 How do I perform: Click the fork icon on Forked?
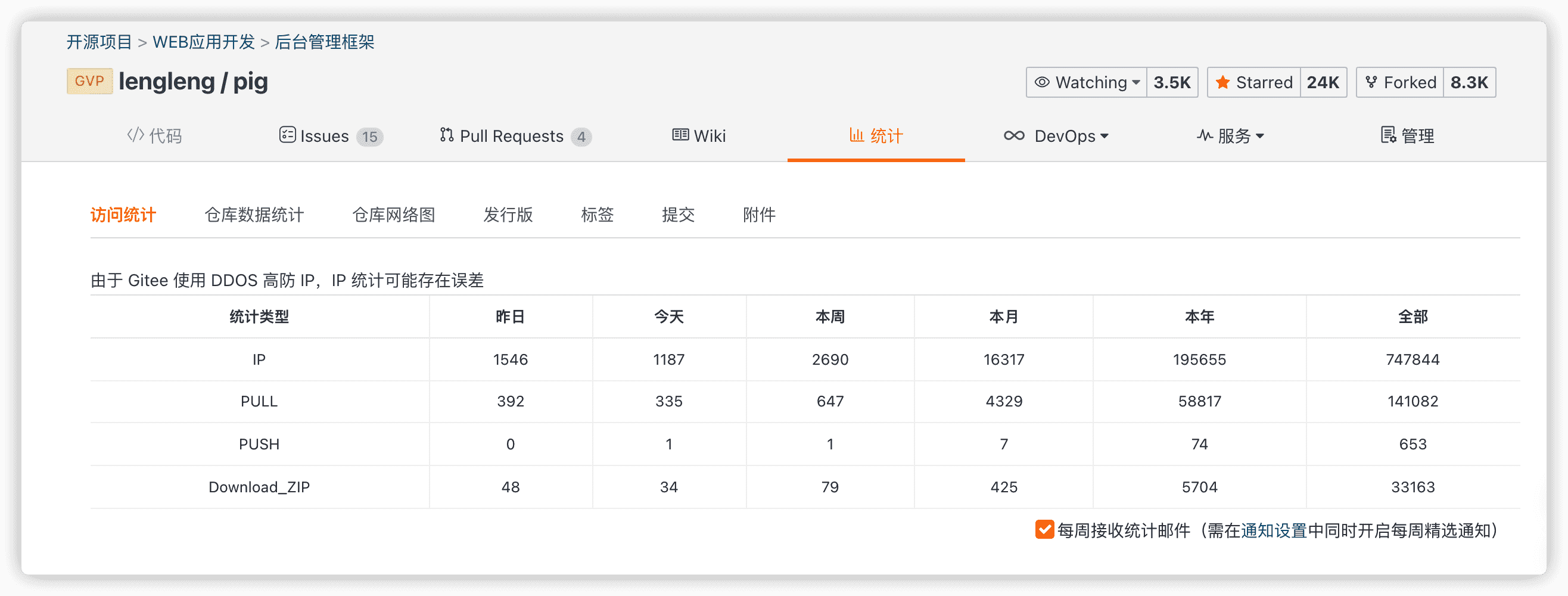pyautogui.click(x=1371, y=82)
